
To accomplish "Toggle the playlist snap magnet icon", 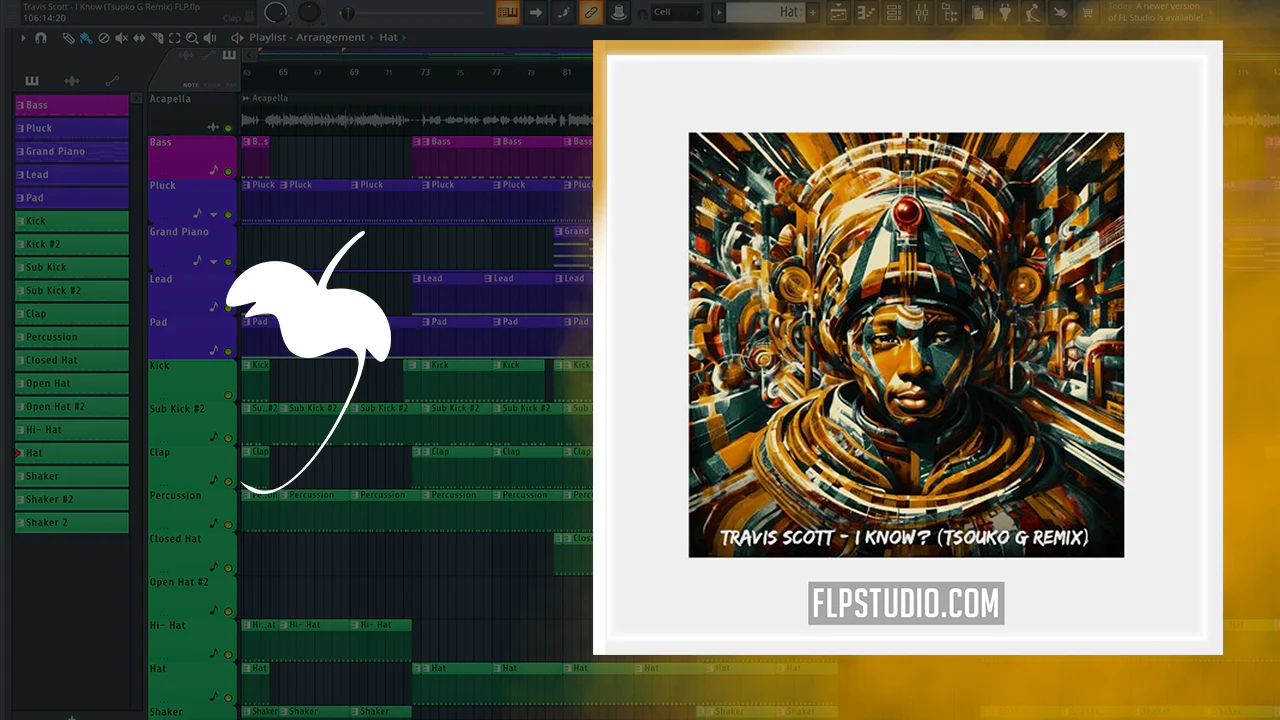I will [41, 38].
